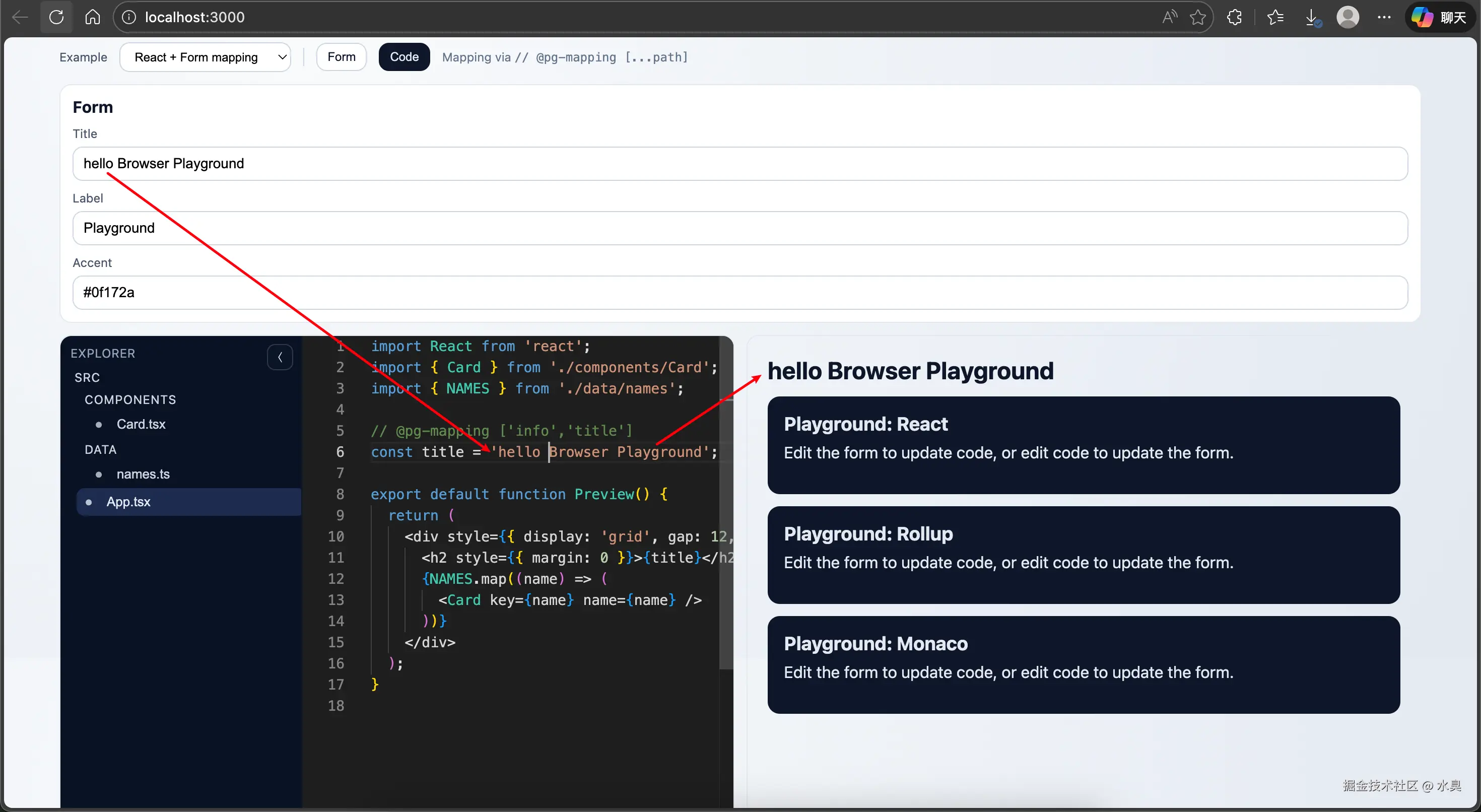This screenshot has height=812, width=1481.
Task: Click the browser reload icon
Action: pos(56,17)
